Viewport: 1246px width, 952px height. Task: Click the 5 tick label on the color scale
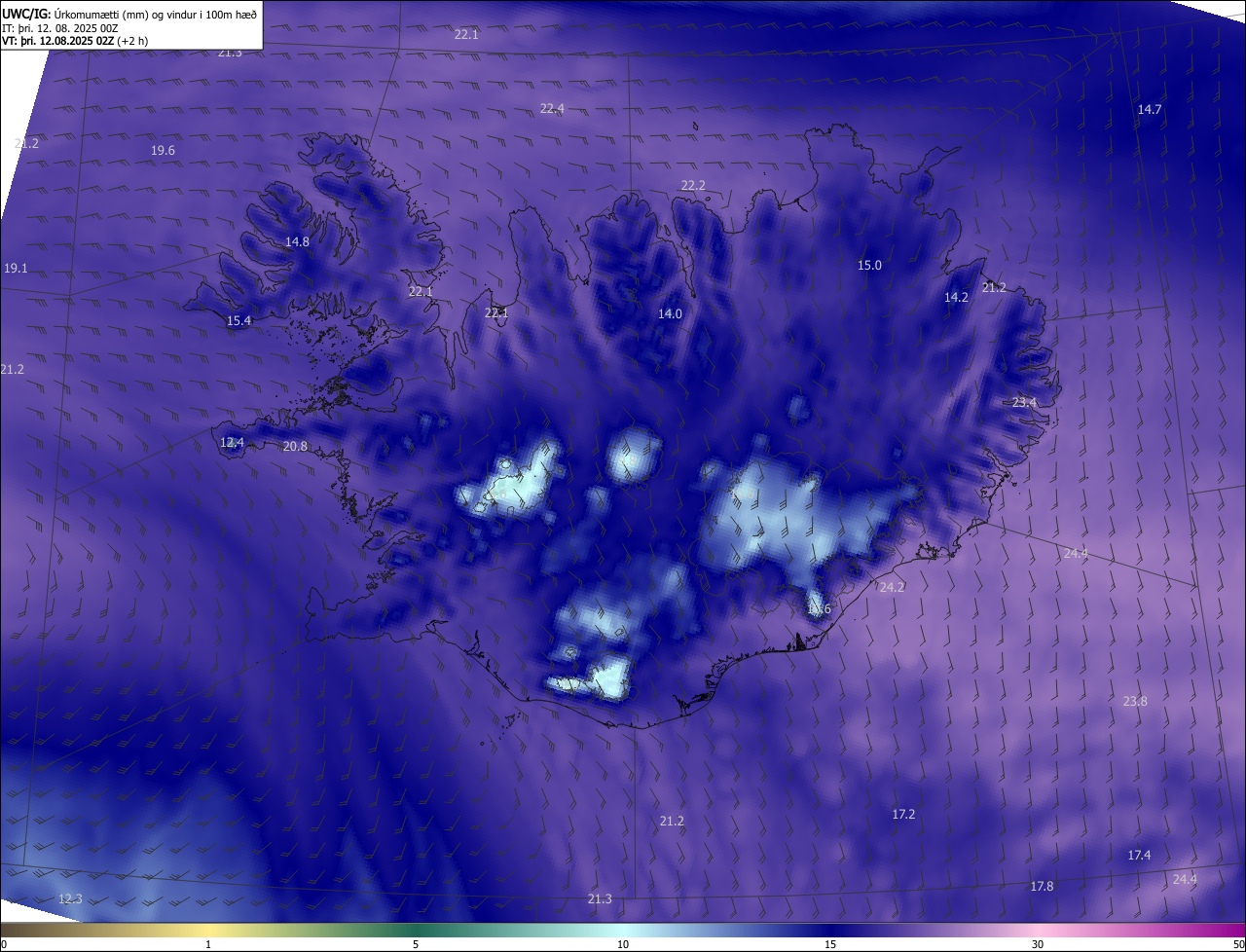416,944
